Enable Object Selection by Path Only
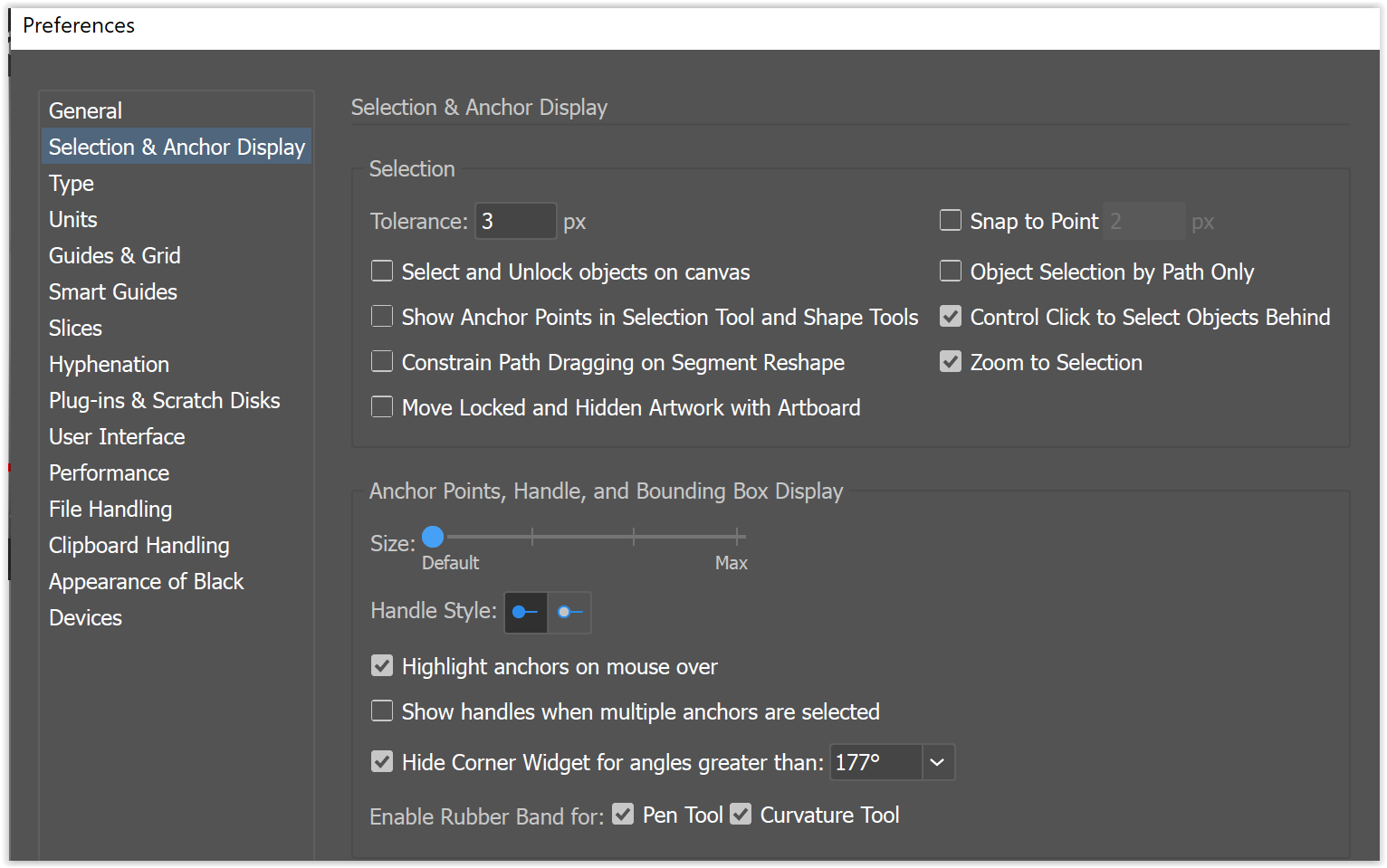The width and height of the screenshot is (1387, 868). click(950, 271)
